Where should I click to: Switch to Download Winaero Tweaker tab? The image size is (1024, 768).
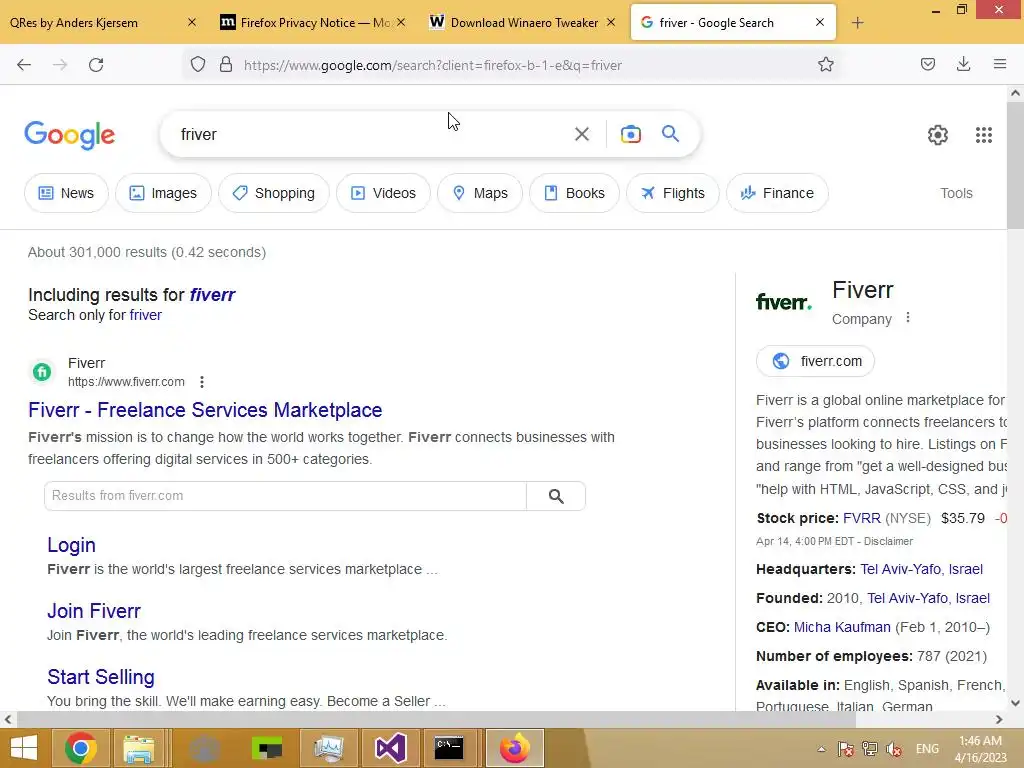coord(524,23)
